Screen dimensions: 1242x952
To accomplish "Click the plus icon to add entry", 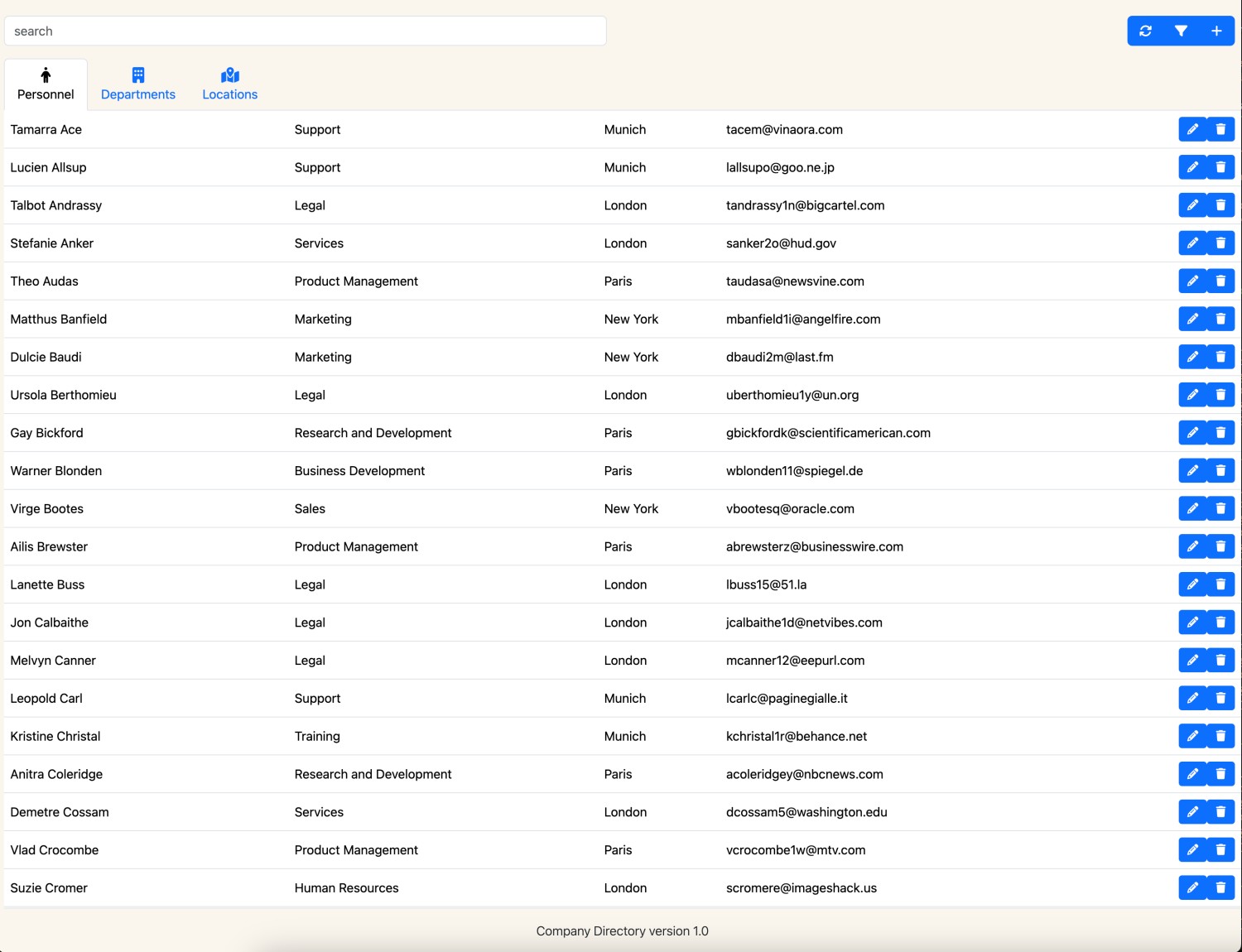I will 1216,31.
